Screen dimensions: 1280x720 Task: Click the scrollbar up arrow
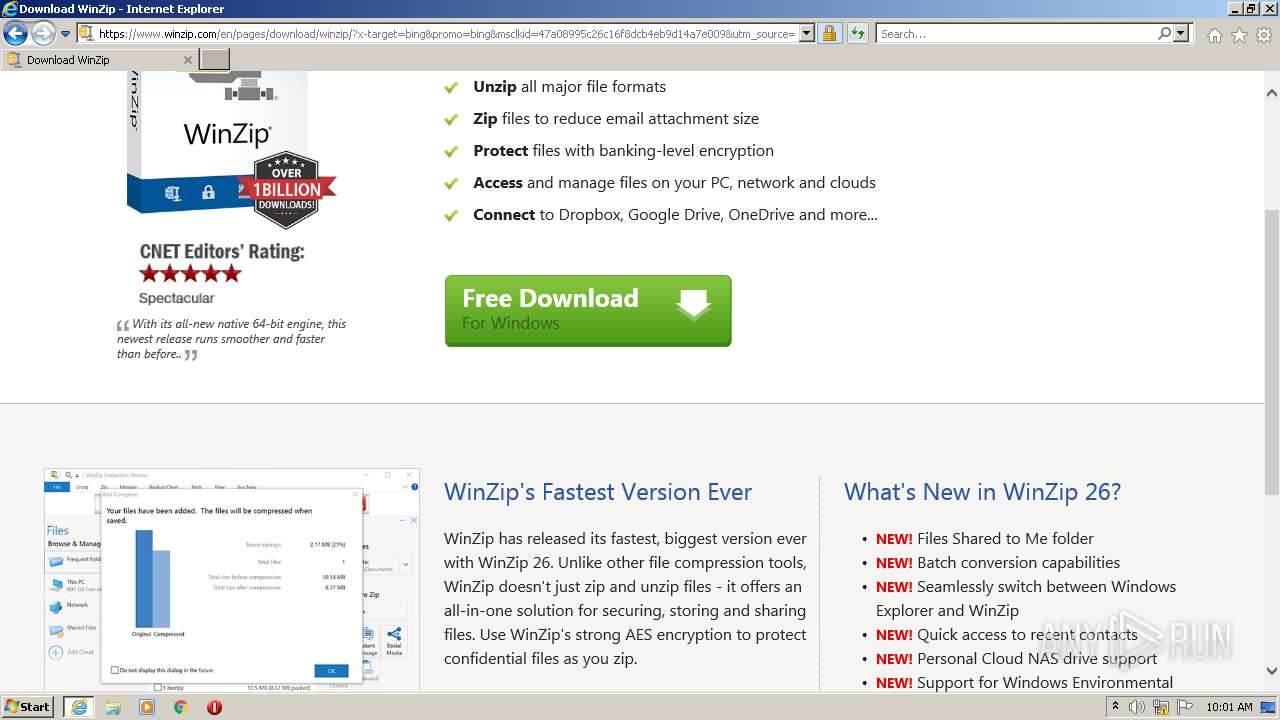click(1271, 93)
